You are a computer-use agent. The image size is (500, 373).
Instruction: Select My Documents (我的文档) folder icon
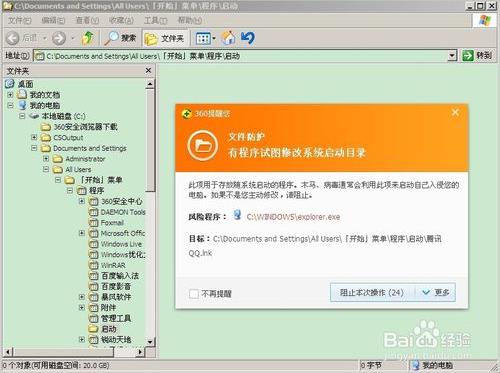coord(22,94)
